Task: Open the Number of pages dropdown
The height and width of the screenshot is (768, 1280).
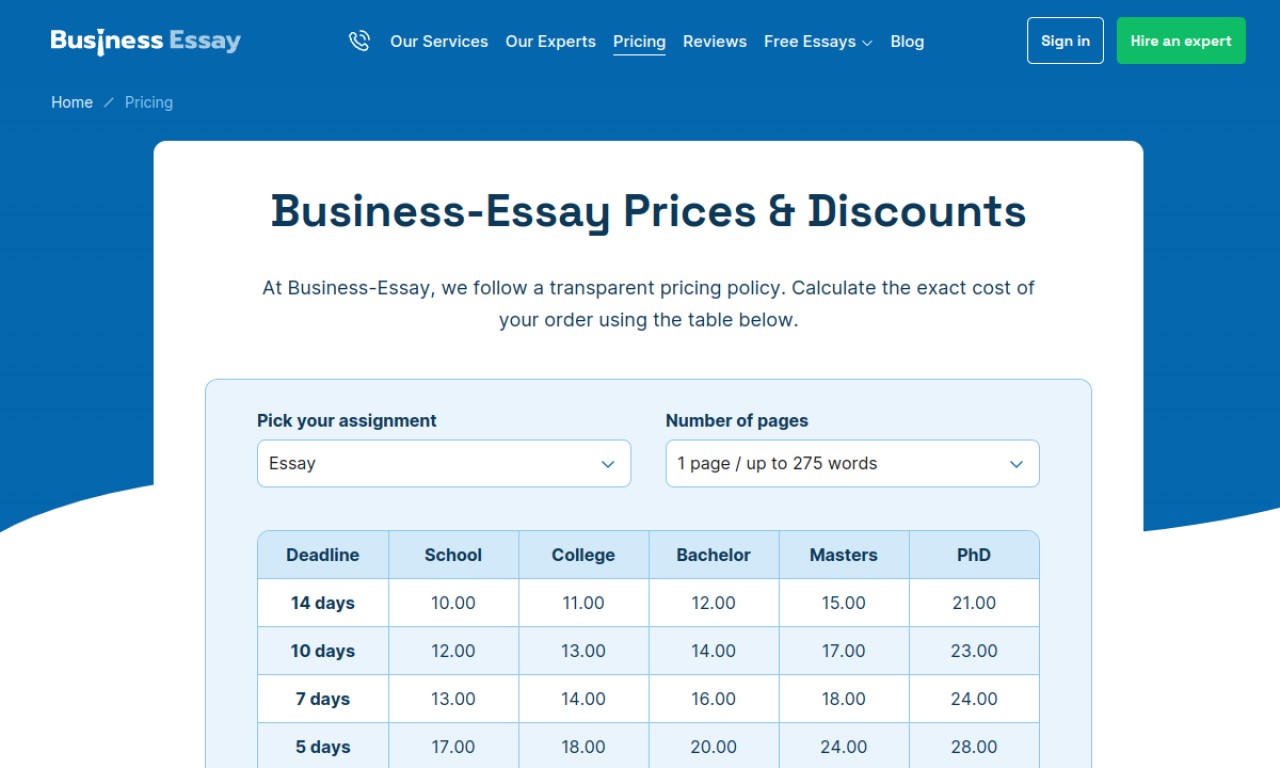Action: click(x=852, y=464)
